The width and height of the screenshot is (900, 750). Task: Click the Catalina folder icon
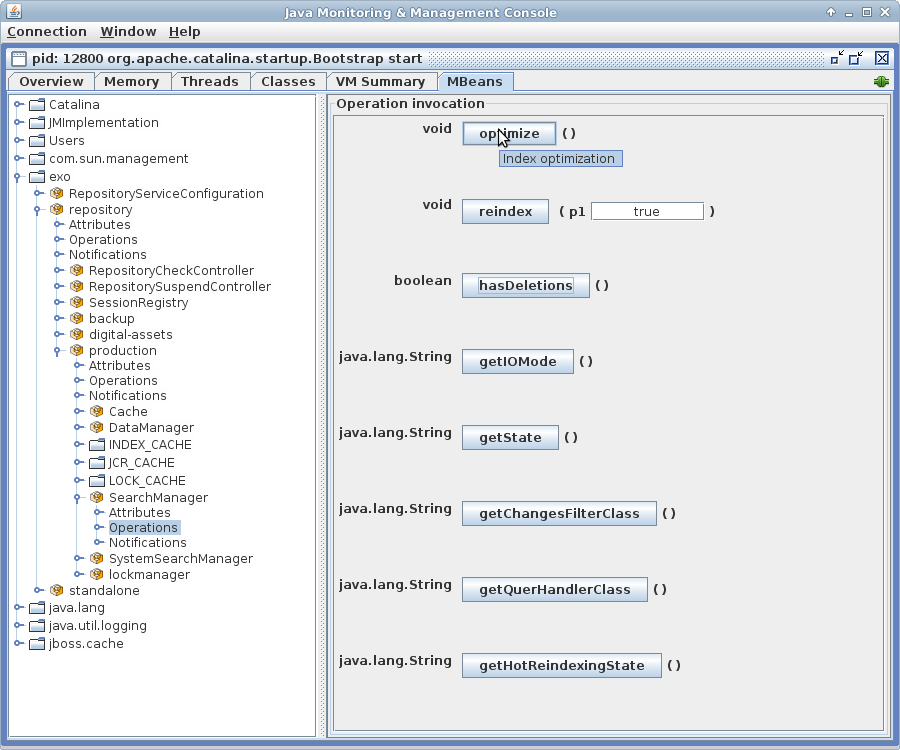click(38, 105)
